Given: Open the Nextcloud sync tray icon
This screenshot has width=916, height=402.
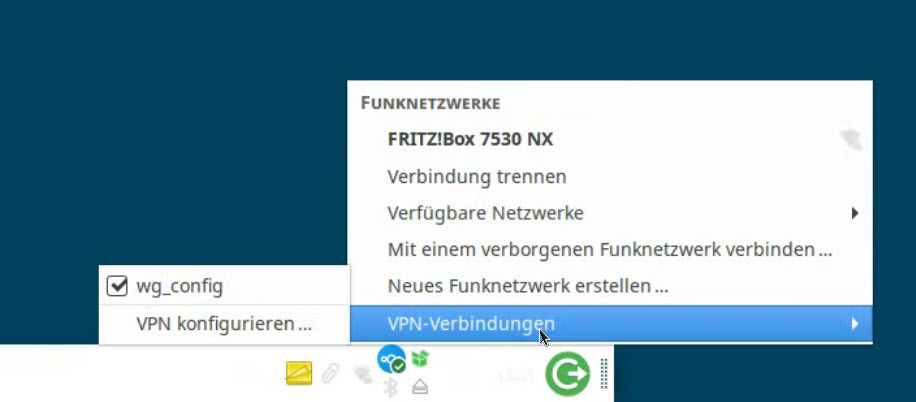Looking at the screenshot, I should pyautogui.click(x=391, y=359).
